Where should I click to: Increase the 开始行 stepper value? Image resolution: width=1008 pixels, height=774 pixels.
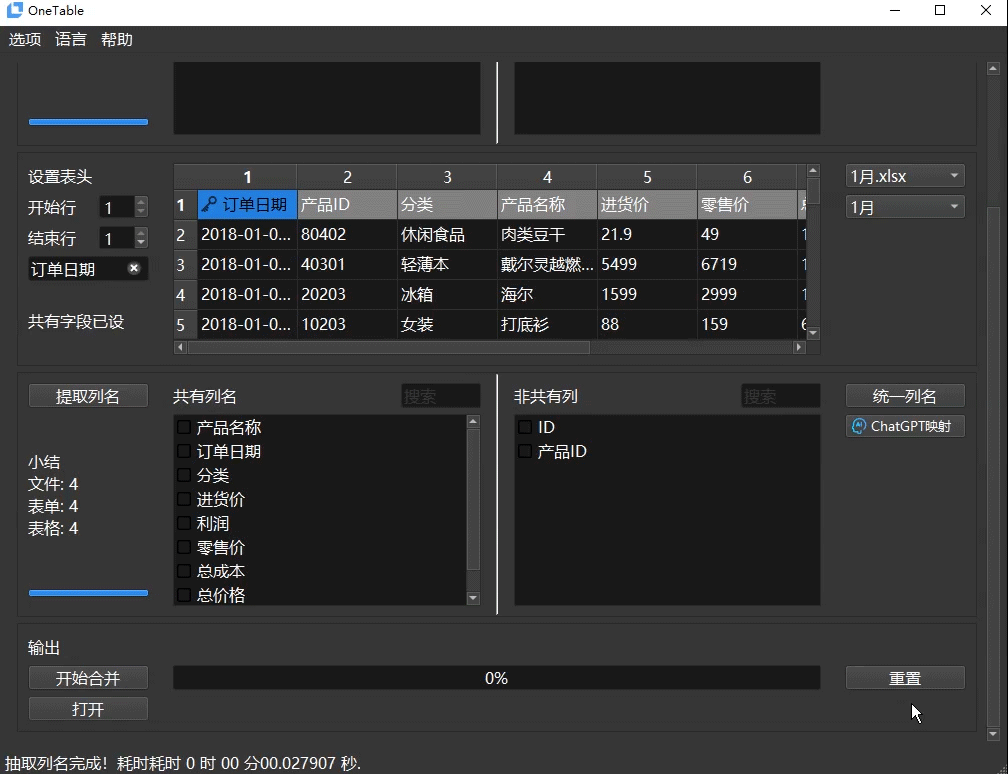(141, 201)
